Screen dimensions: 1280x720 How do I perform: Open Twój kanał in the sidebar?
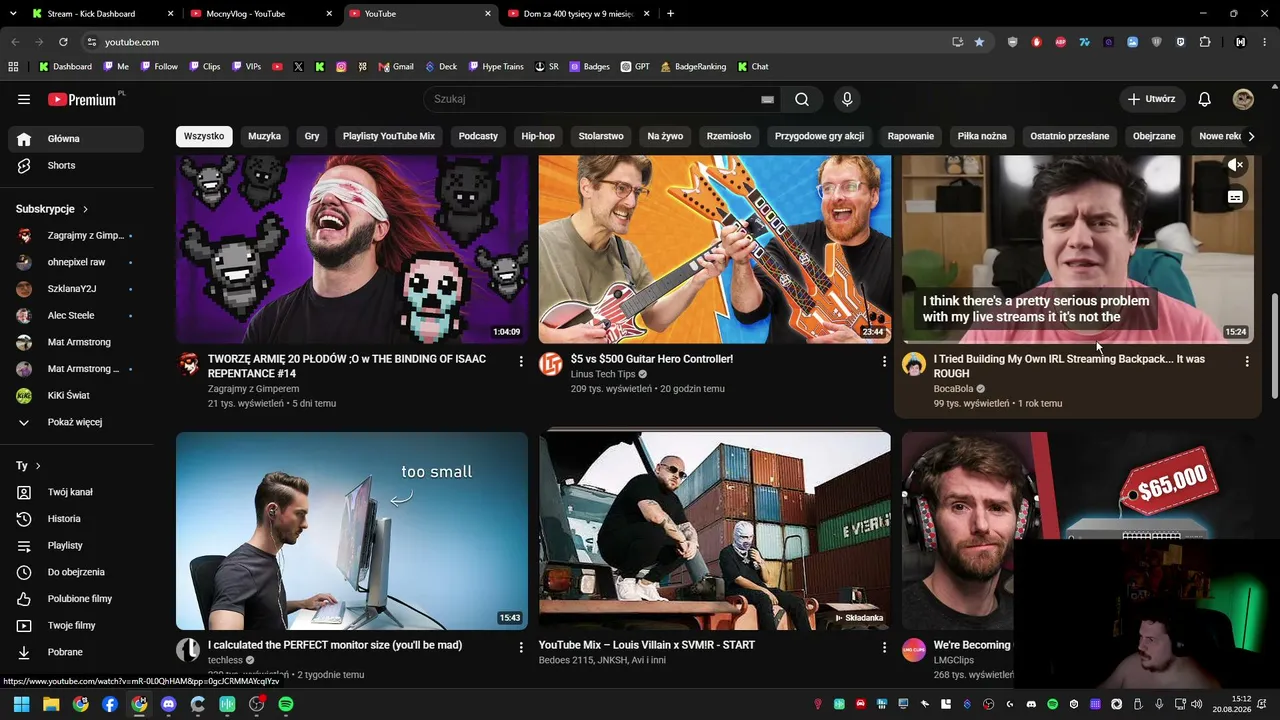pyautogui.click(x=76, y=492)
